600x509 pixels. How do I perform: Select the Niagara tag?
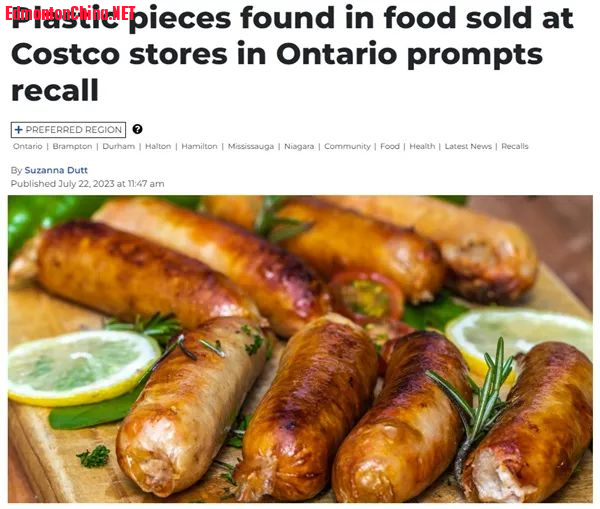(x=299, y=146)
